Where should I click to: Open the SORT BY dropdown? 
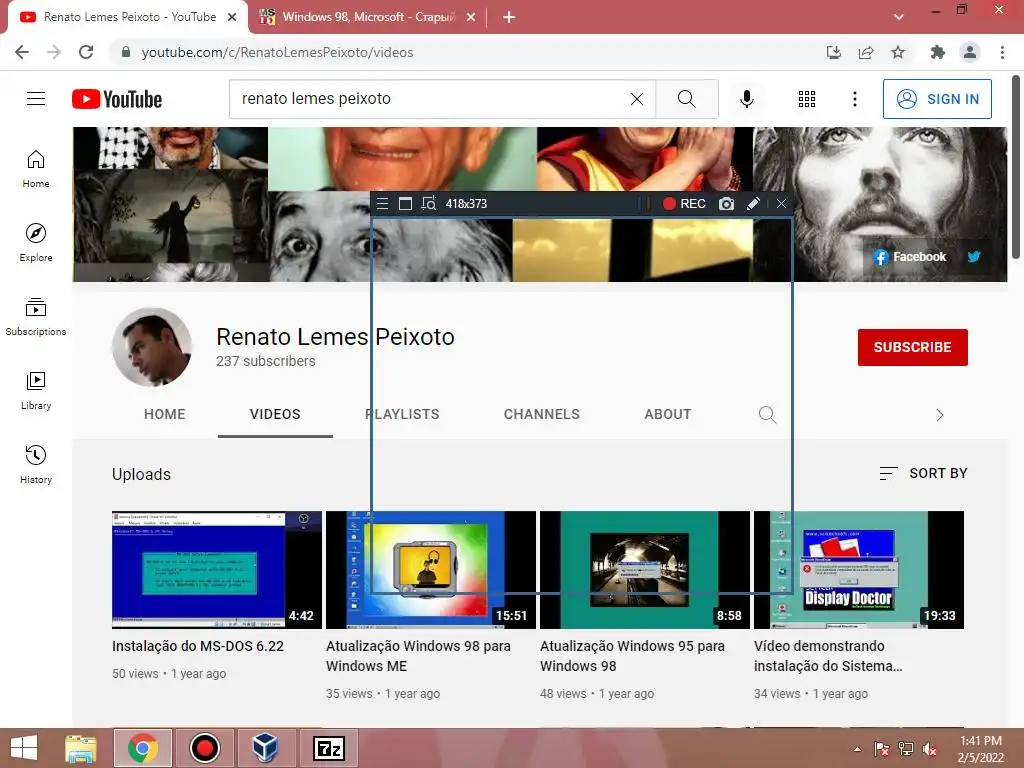pyautogui.click(x=923, y=473)
